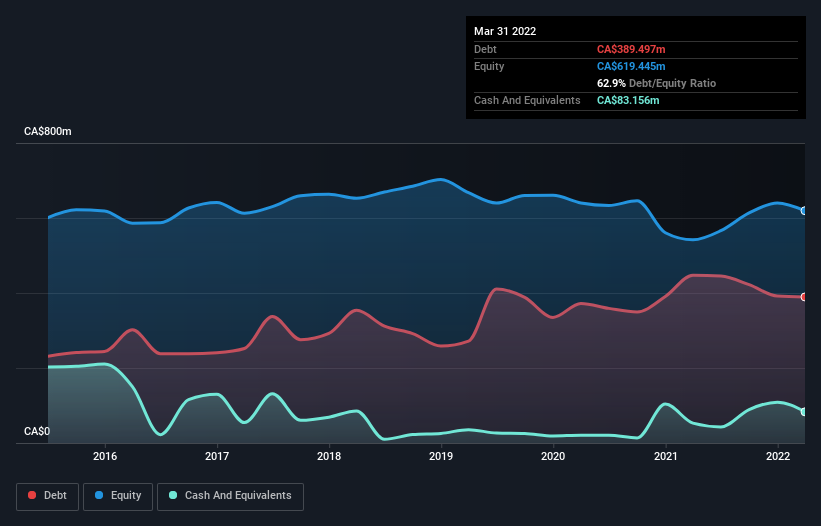The height and width of the screenshot is (526, 821).
Task: Click the teal Cash legend dot
Action: (173, 495)
